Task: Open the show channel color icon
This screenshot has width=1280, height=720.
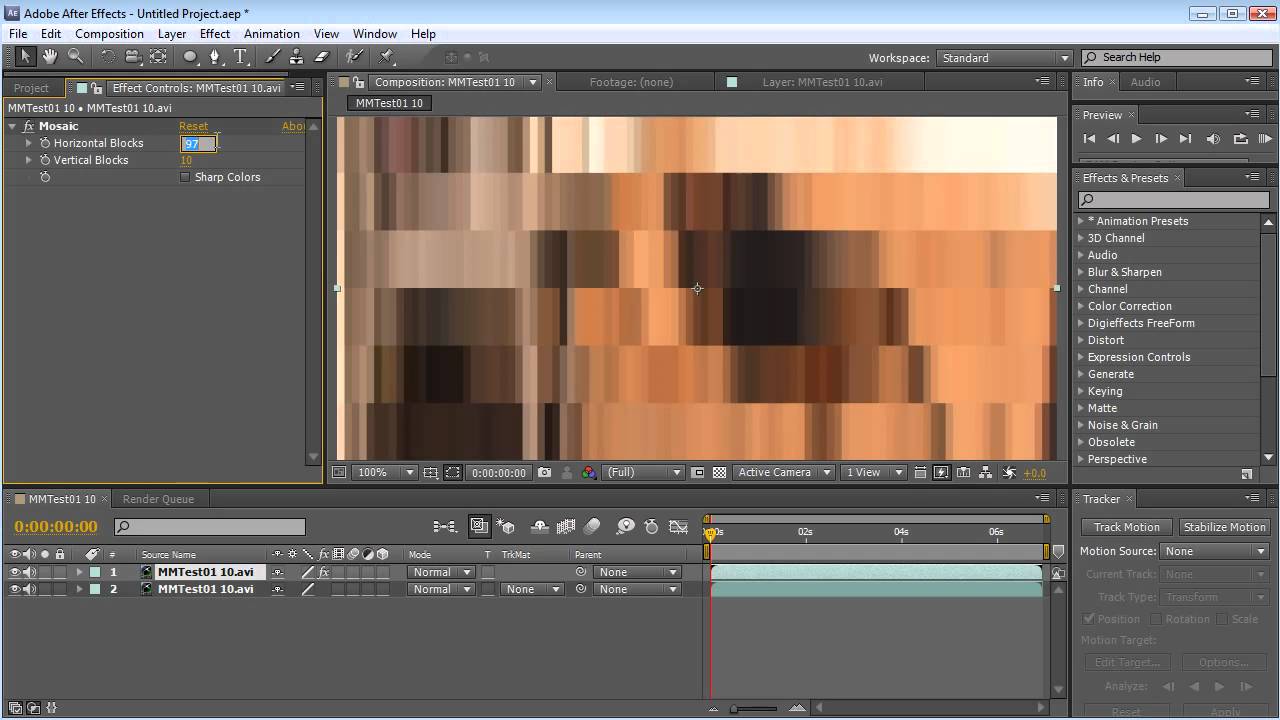Action: point(589,472)
